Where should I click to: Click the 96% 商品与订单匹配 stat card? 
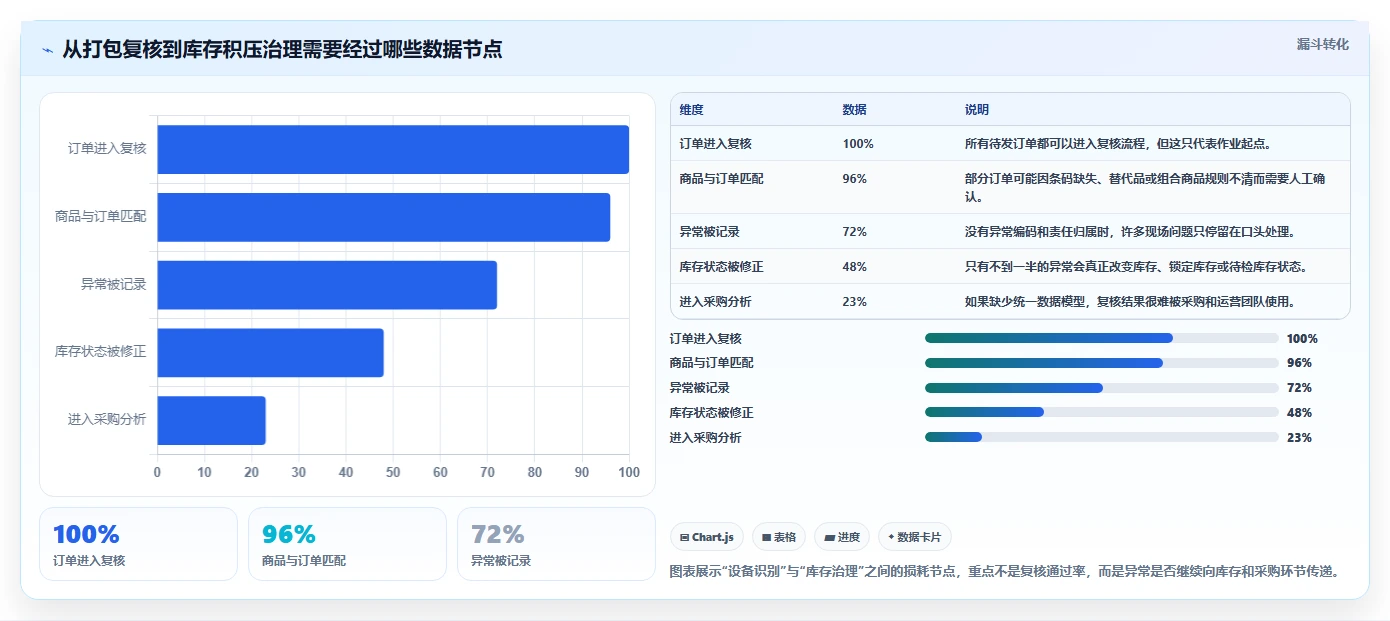[x=347, y=544]
